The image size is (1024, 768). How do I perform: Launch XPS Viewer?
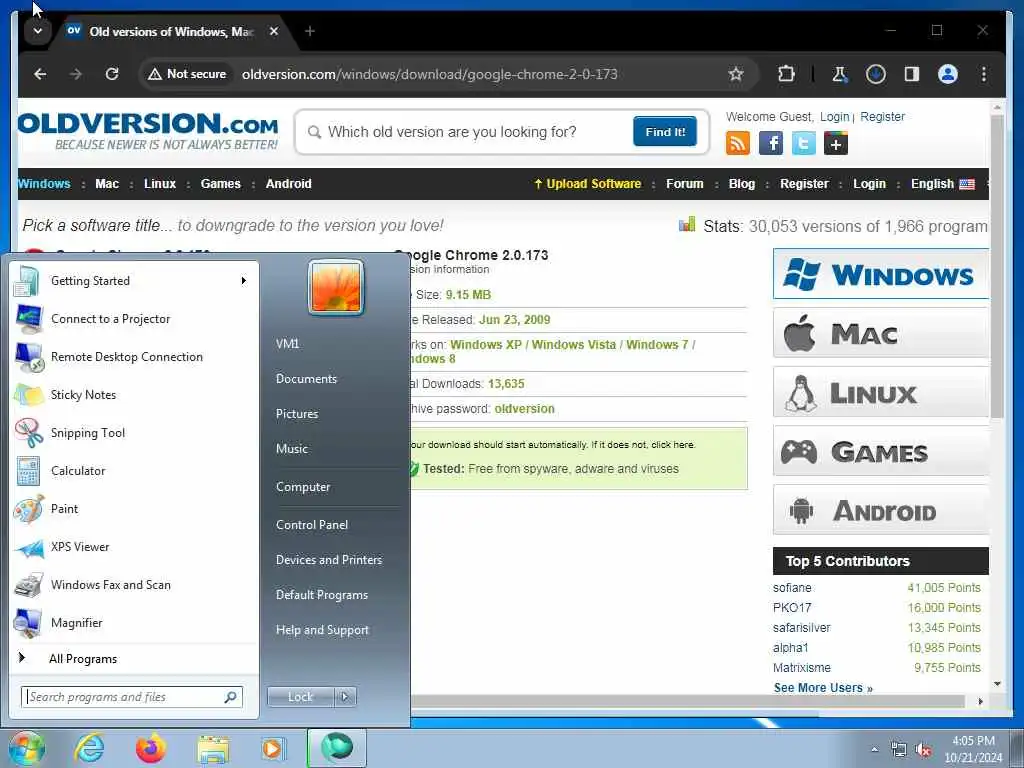point(134,547)
